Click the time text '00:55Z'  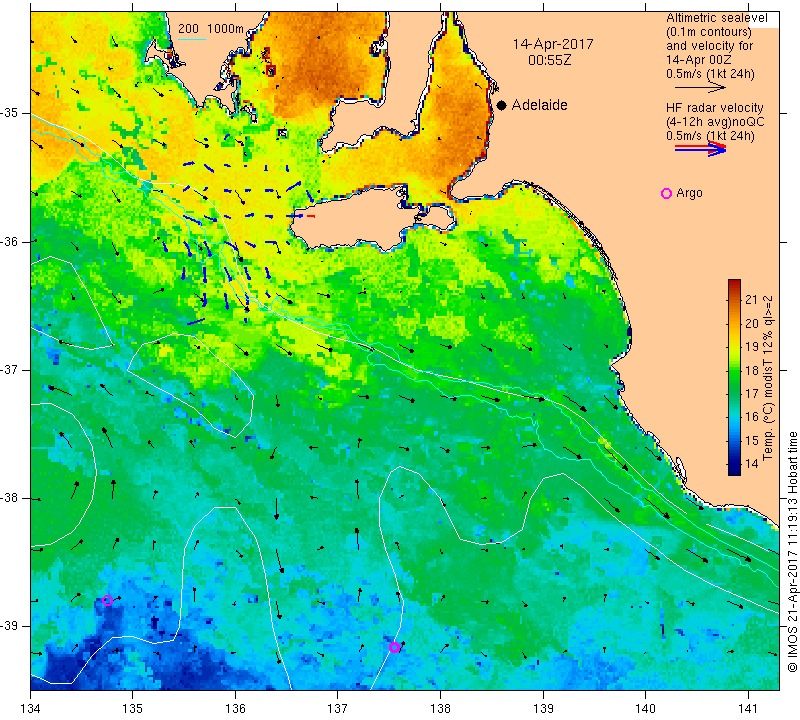pos(549,60)
